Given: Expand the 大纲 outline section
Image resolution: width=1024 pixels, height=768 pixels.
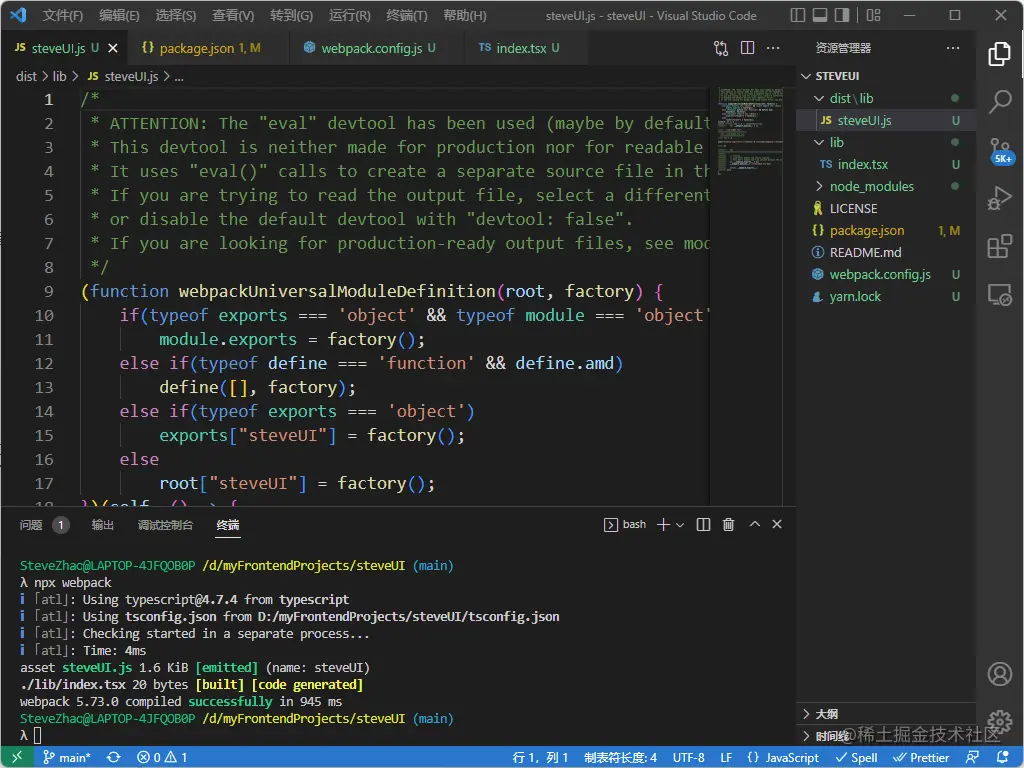Looking at the screenshot, I should click(x=826, y=714).
